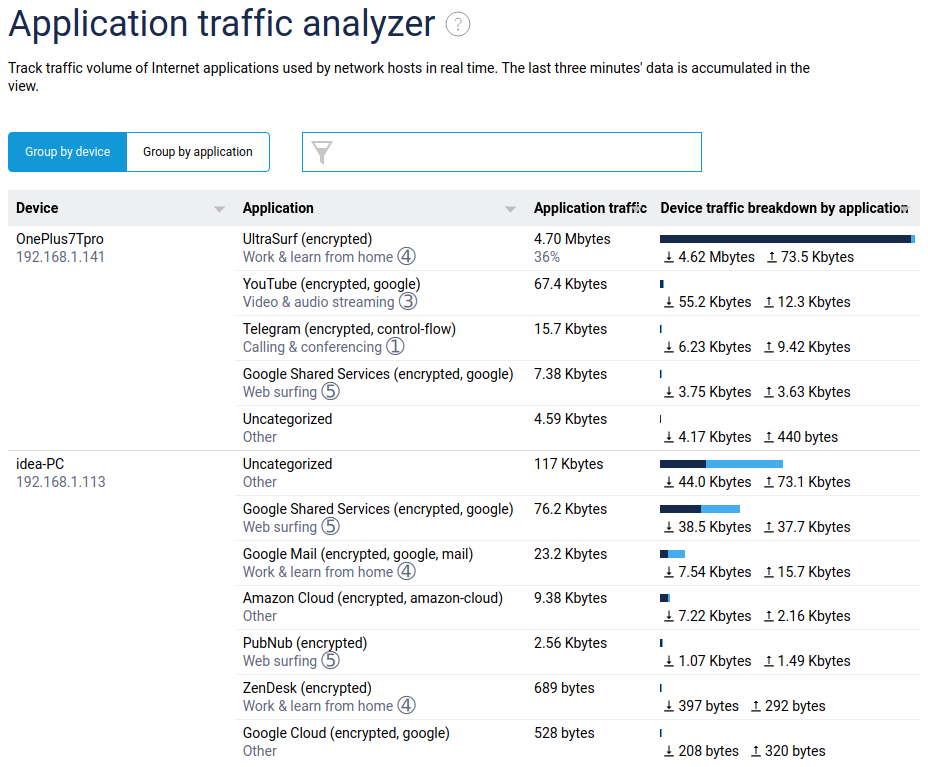Image resolution: width=928 pixels, height=767 pixels.
Task: Click the circled 4 next to ZenDesk's category
Action: pyautogui.click(x=406, y=705)
